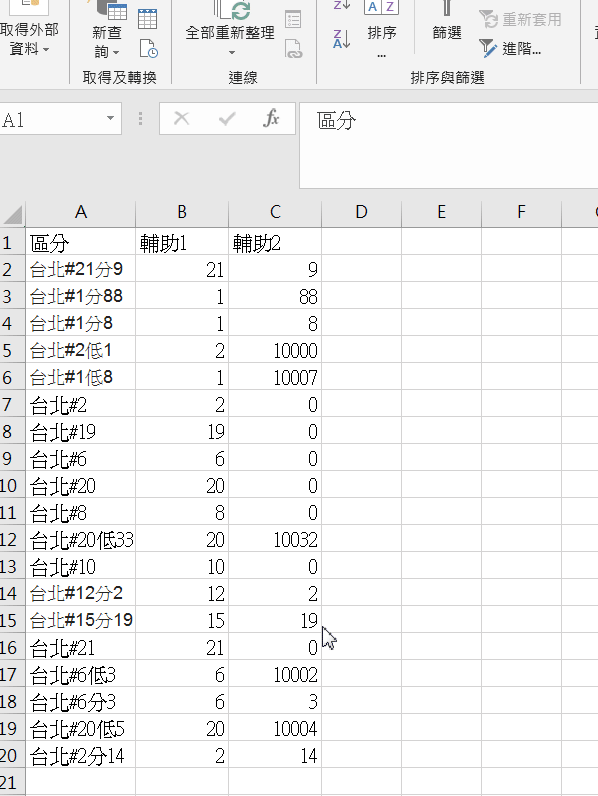598x796 pixels.
Task: Click cell 台北#6低3
Action: pos(81,675)
